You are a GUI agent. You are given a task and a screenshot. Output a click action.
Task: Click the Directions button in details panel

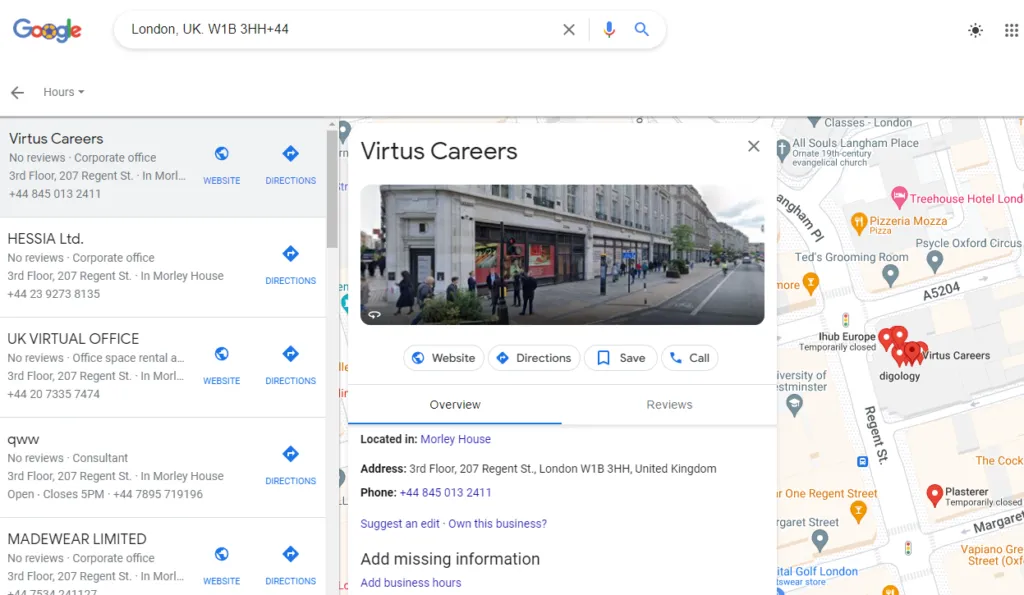coord(534,358)
